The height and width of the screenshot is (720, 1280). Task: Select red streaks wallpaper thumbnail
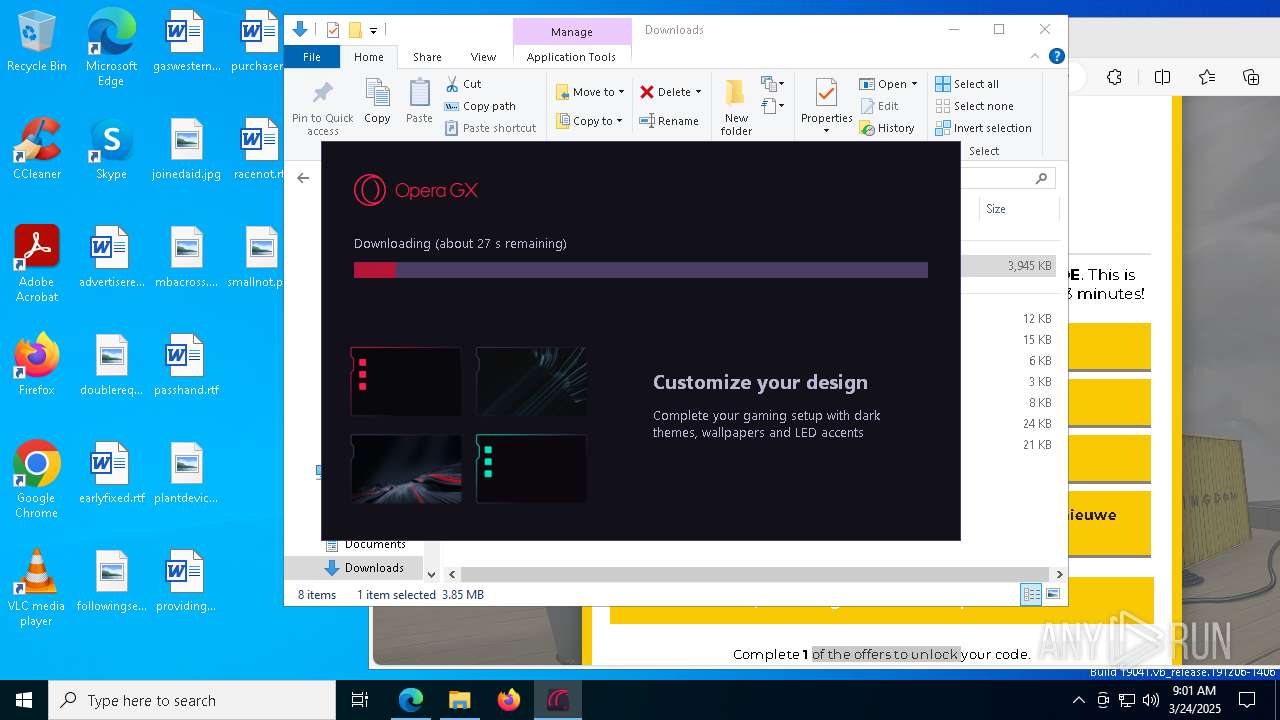(406, 468)
